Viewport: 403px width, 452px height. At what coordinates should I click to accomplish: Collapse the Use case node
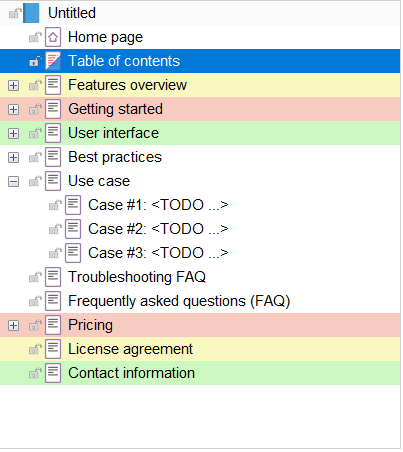(x=13, y=182)
